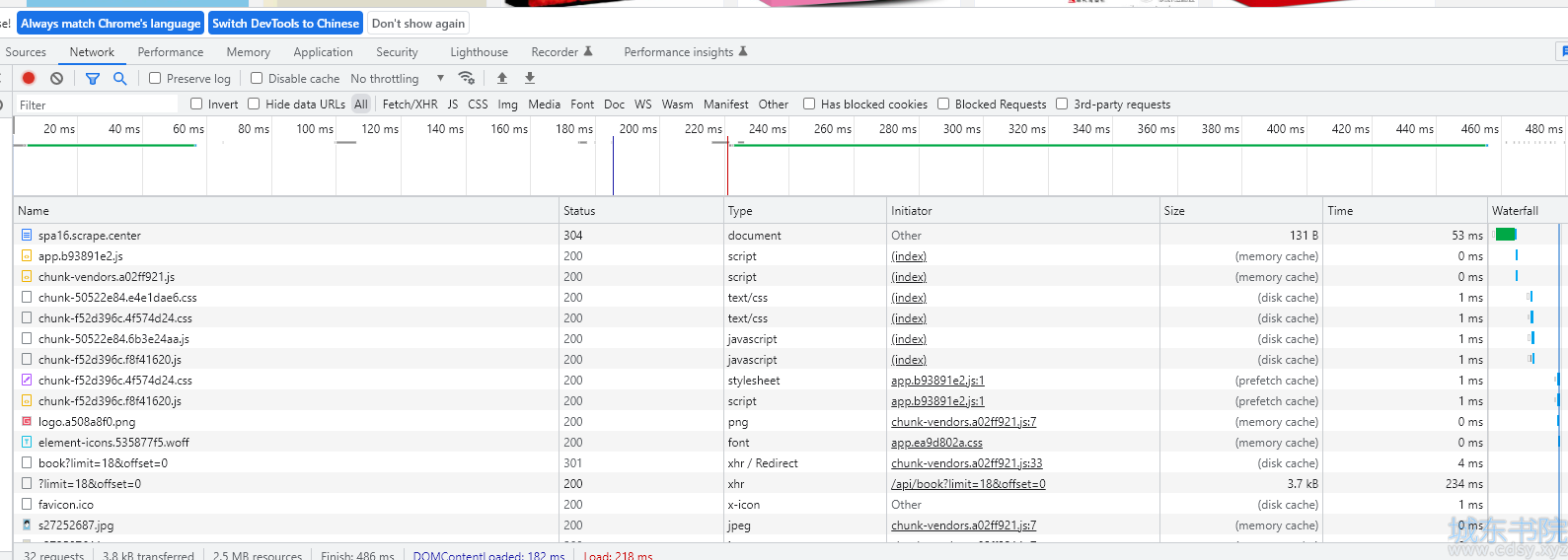Open network search magnifier
The image size is (1568, 560).
(x=120, y=78)
